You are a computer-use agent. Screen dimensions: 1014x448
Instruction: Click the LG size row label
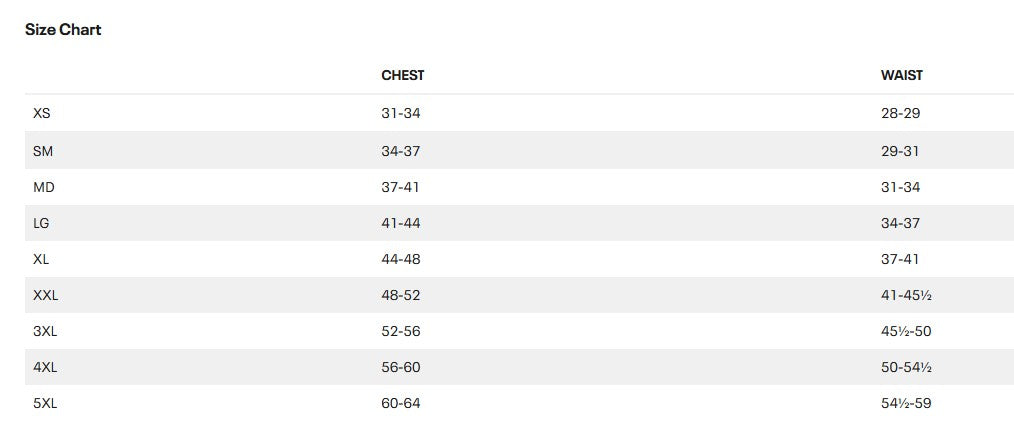(41, 224)
